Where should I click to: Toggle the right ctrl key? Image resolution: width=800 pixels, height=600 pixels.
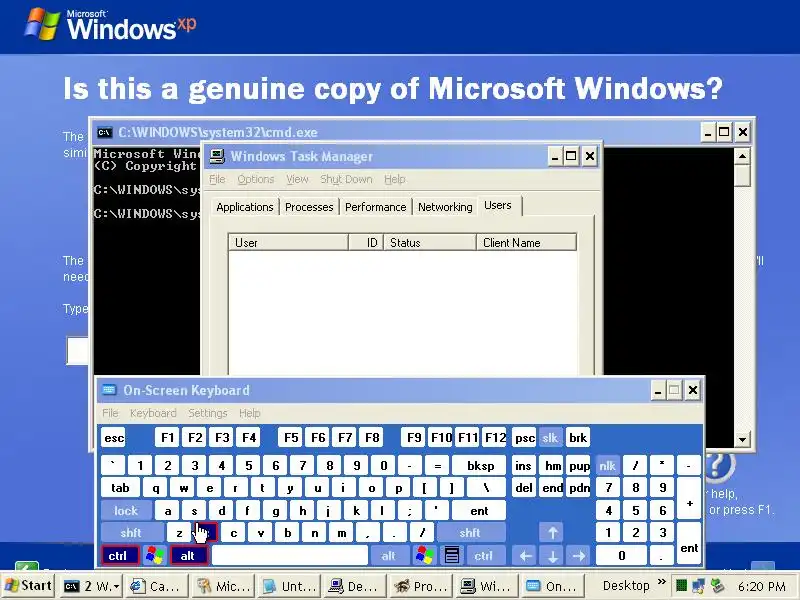pyautogui.click(x=484, y=555)
